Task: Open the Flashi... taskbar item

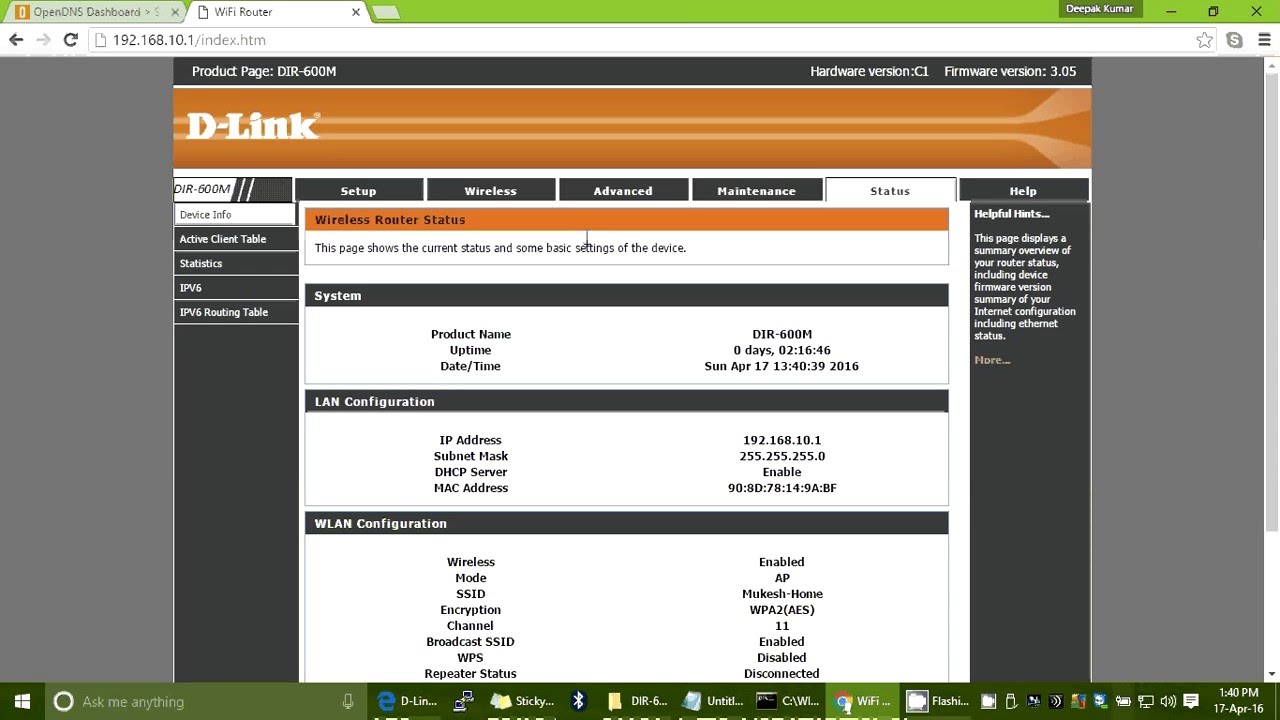Action: pyautogui.click(x=938, y=701)
